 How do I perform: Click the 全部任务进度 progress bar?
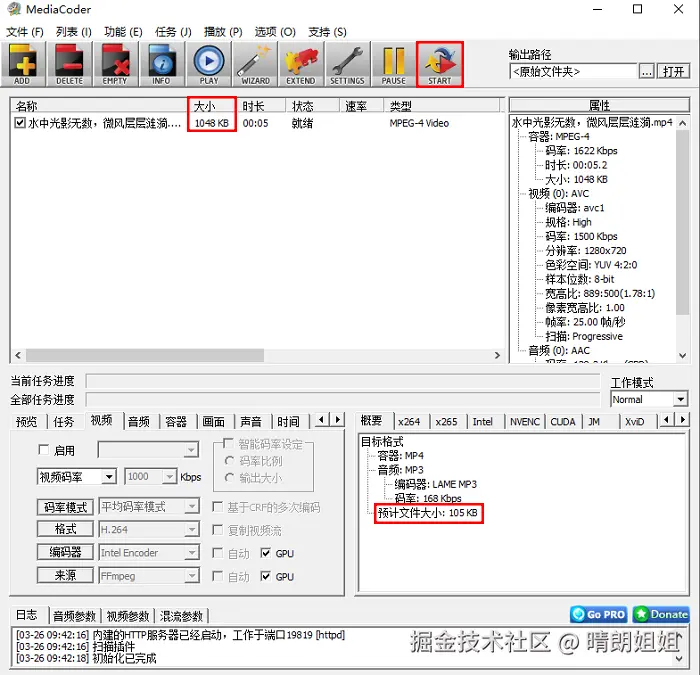[343, 400]
